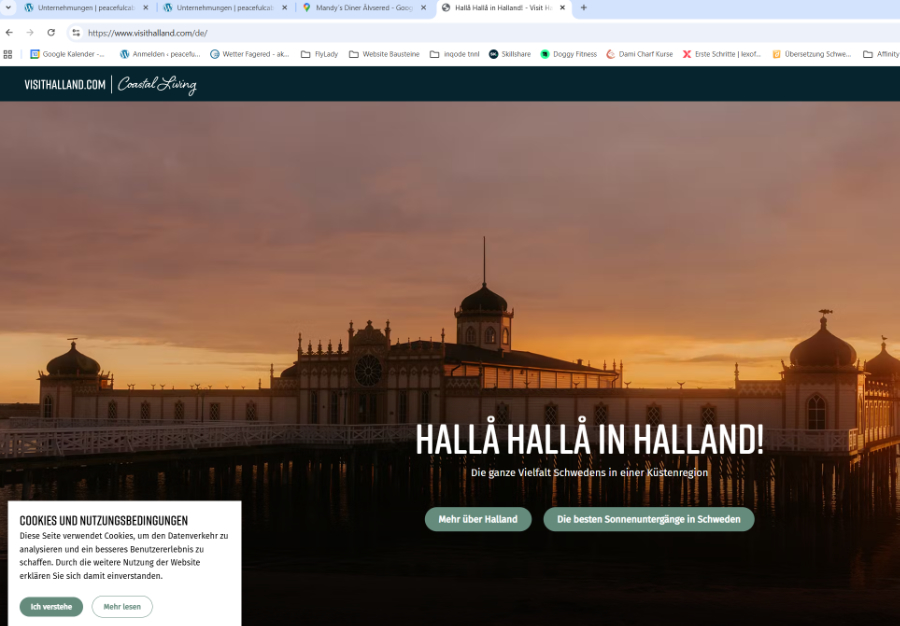Expand the Website Bausteine bookmark folder

(383, 54)
